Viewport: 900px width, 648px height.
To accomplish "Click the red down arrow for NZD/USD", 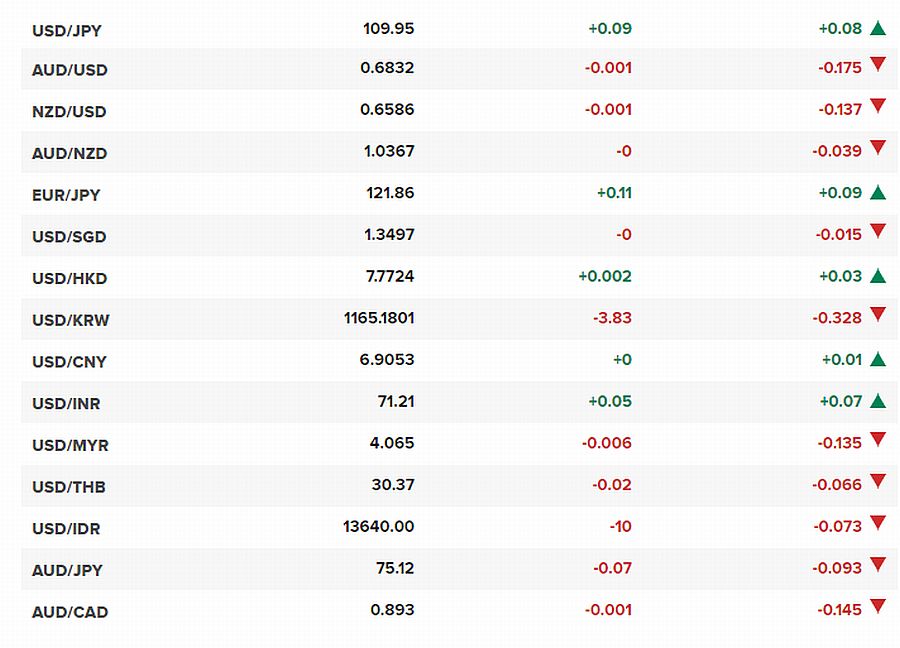I will pyautogui.click(x=878, y=106).
